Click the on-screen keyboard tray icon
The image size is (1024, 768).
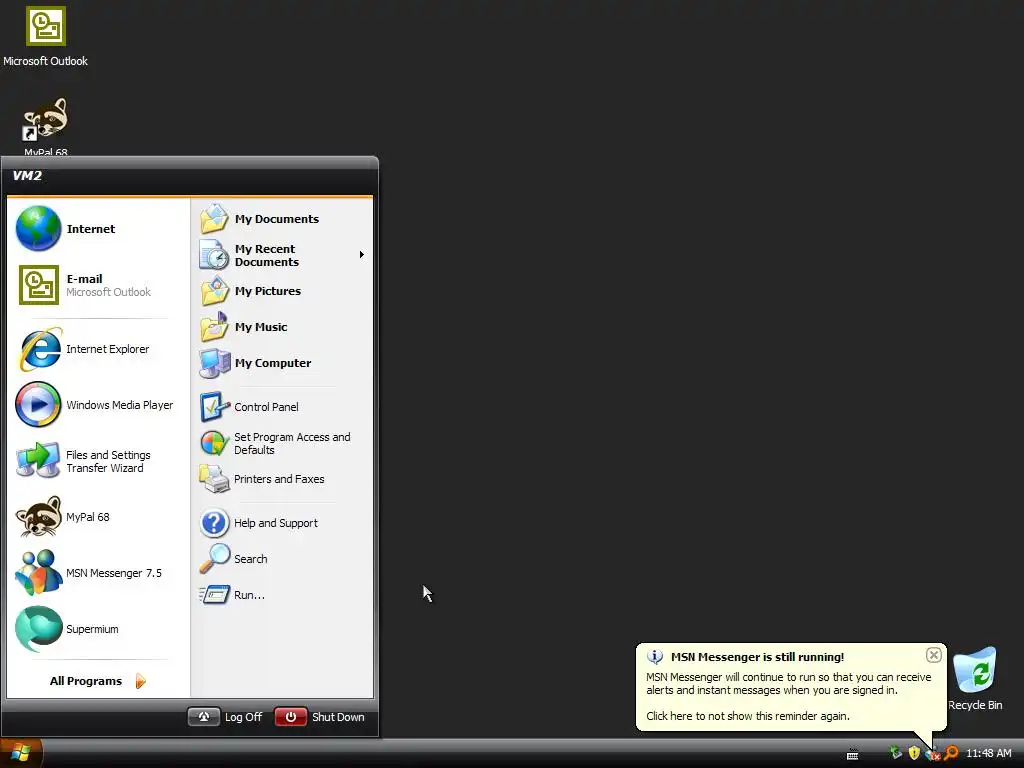[852, 754]
